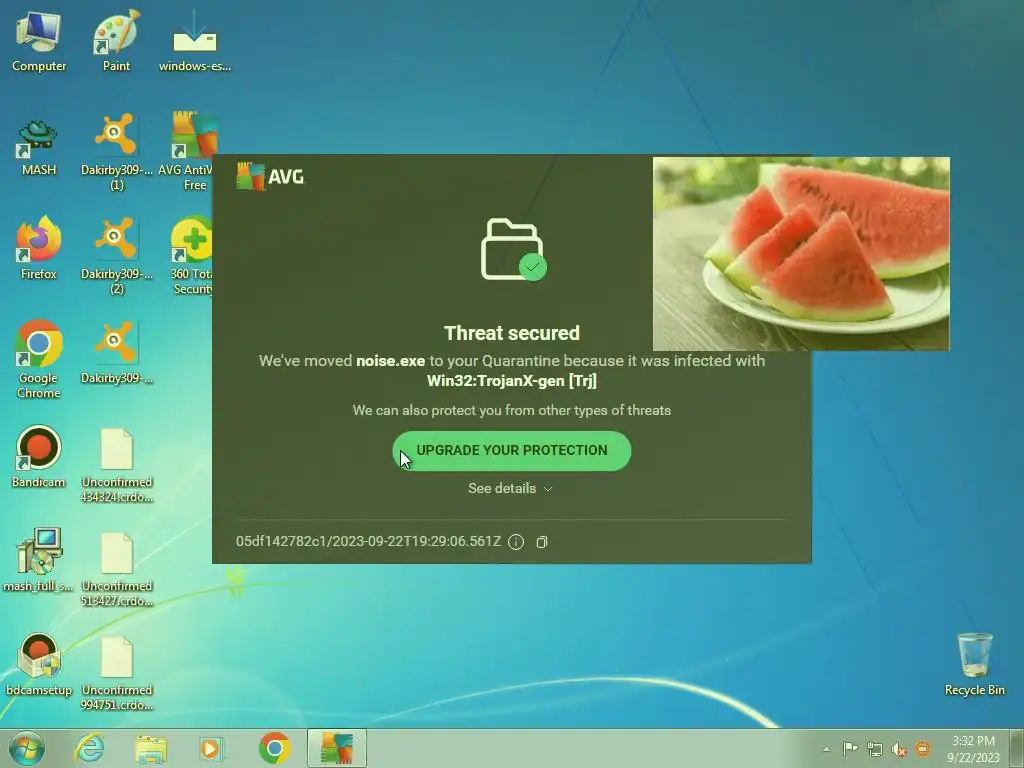Open the MASH desktop shortcut
The image size is (1024, 768).
tap(39, 147)
